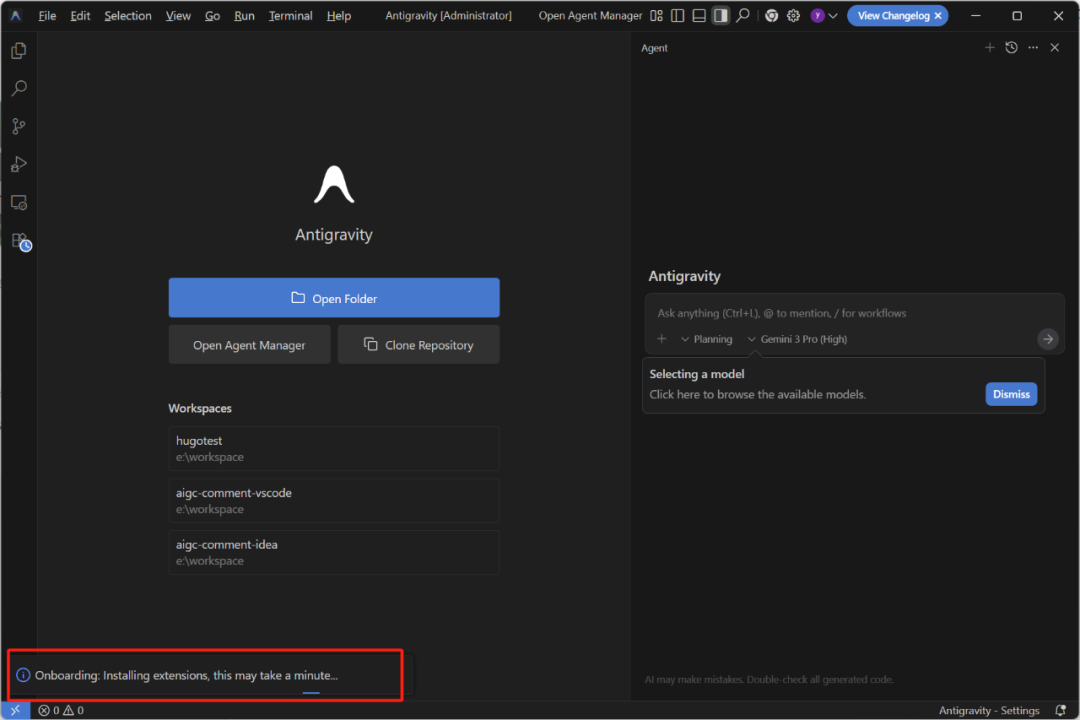Open the notifications bell in status bar
This screenshot has height=720, width=1080.
[x=1061, y=710]
